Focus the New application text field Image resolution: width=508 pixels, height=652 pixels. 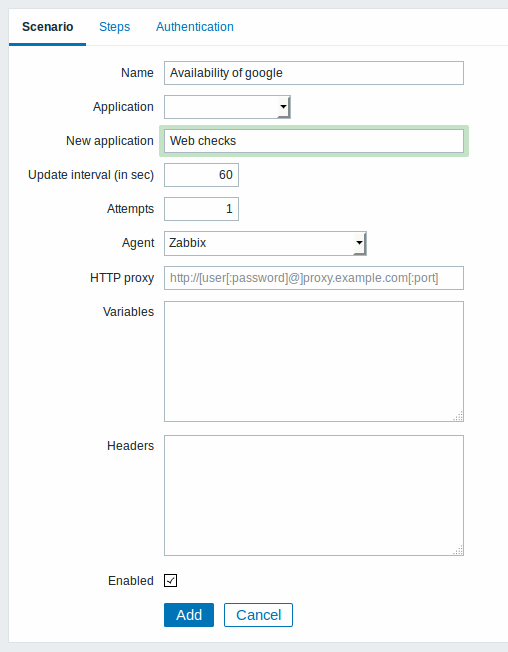pos(314,141)
